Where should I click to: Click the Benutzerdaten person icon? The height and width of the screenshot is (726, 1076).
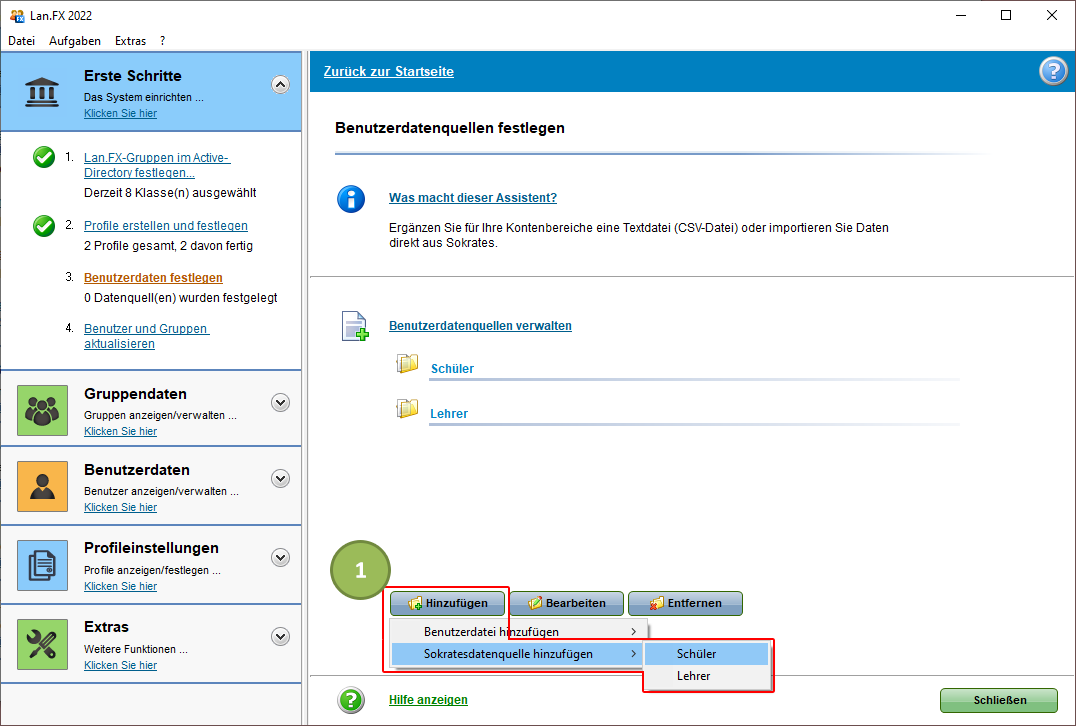pyautogui.click(x=43, y=487)
